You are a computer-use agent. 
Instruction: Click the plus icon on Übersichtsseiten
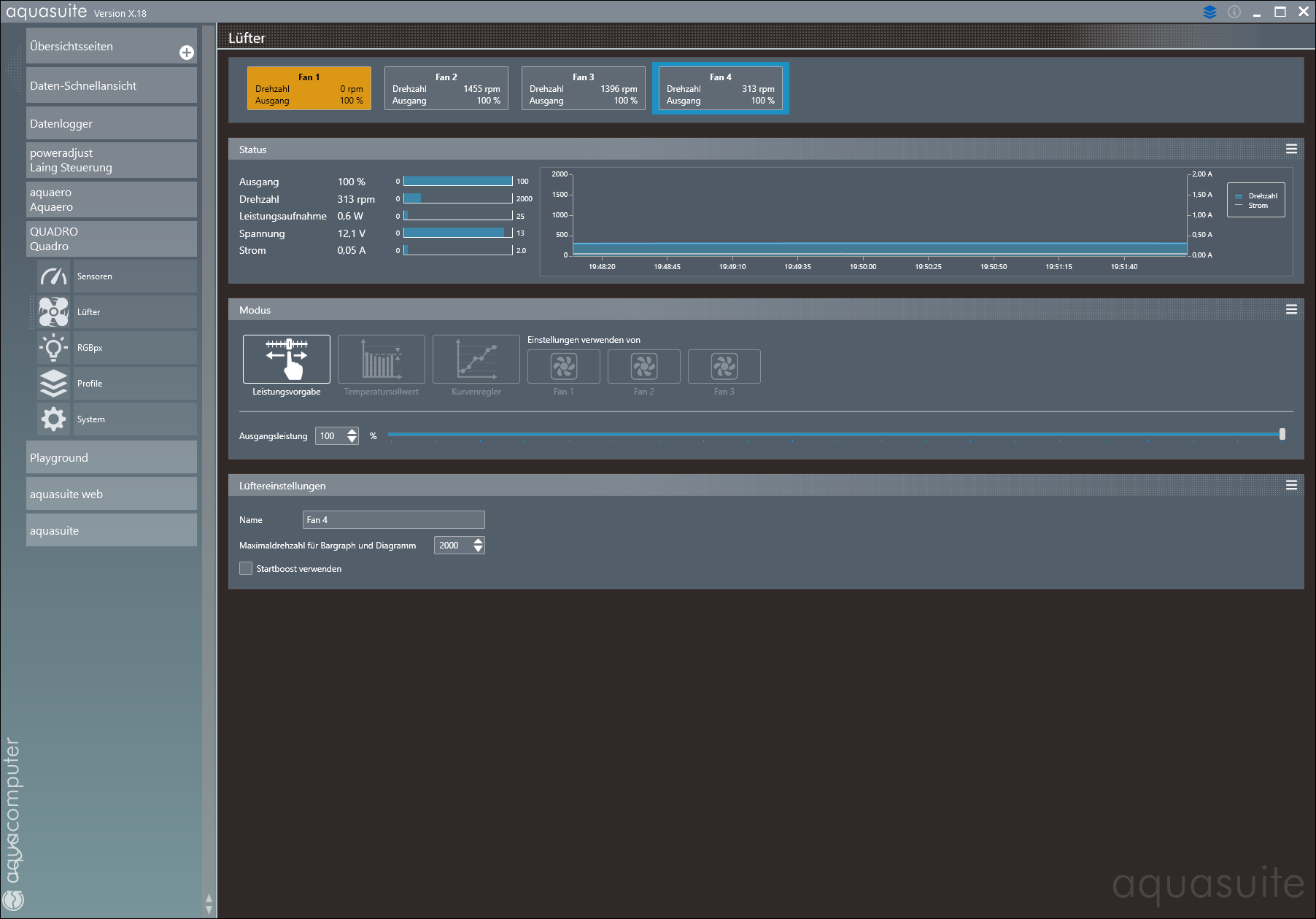pyautogui.click(x=187, y=53)
